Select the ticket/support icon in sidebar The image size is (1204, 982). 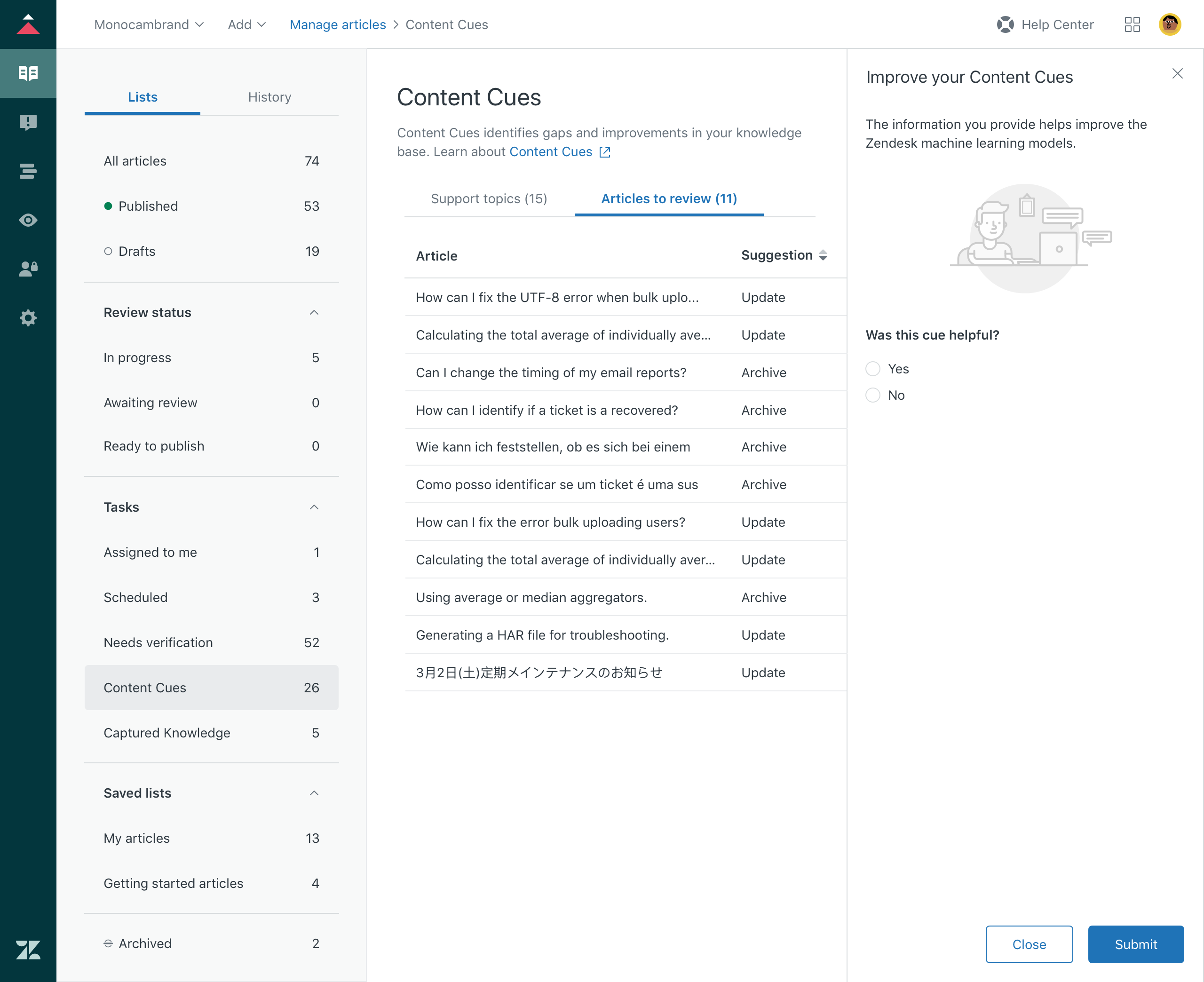pyautogui.click(x=28, y=122)
